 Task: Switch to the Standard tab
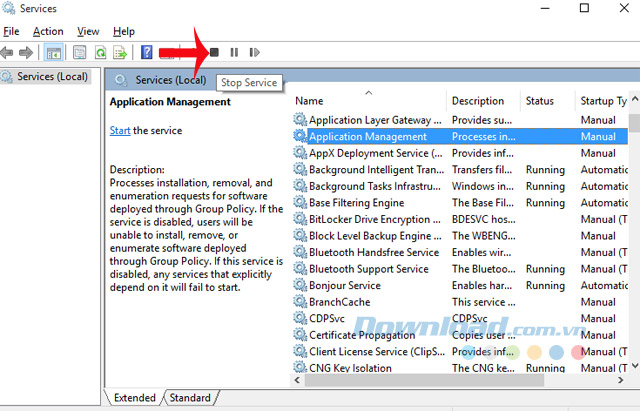(x=190, y=398)
